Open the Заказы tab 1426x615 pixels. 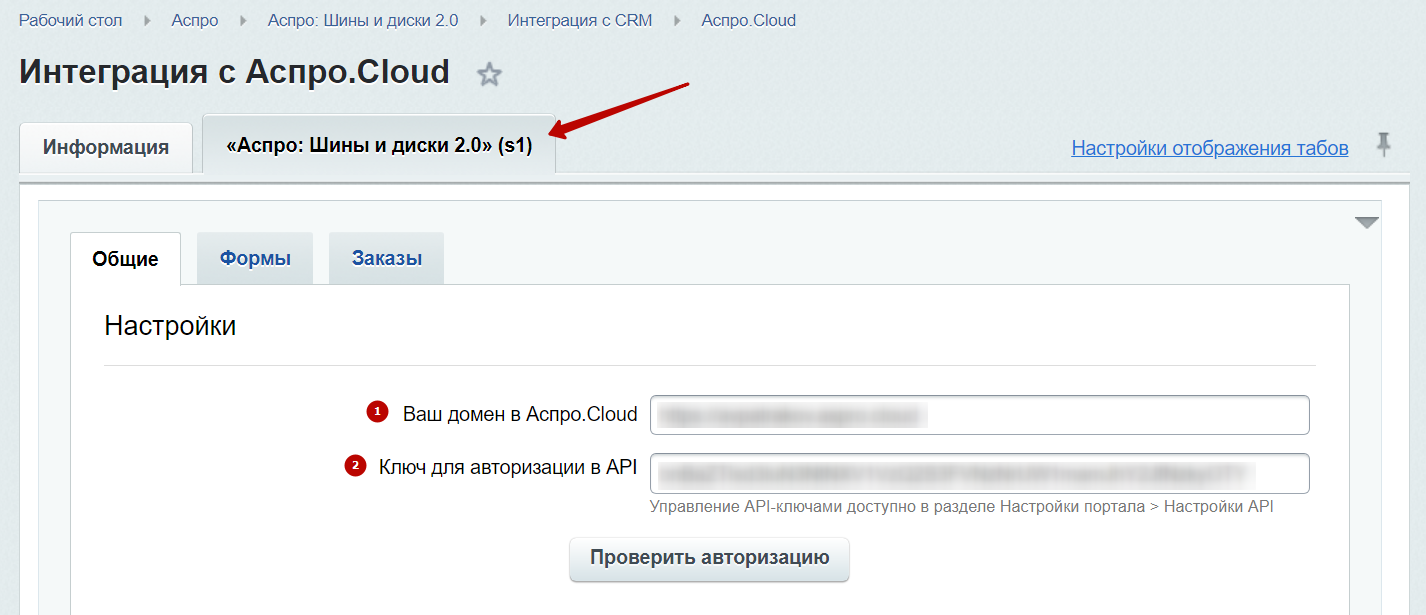pos(387,259)
